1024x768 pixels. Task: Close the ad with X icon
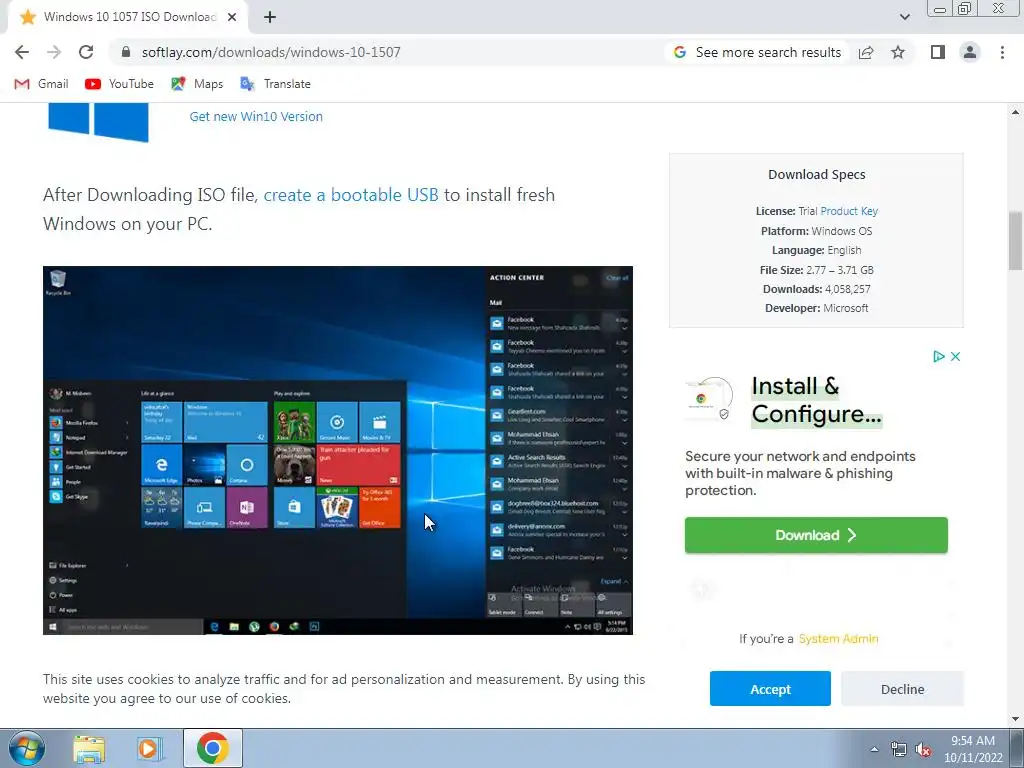pos(955,357)
